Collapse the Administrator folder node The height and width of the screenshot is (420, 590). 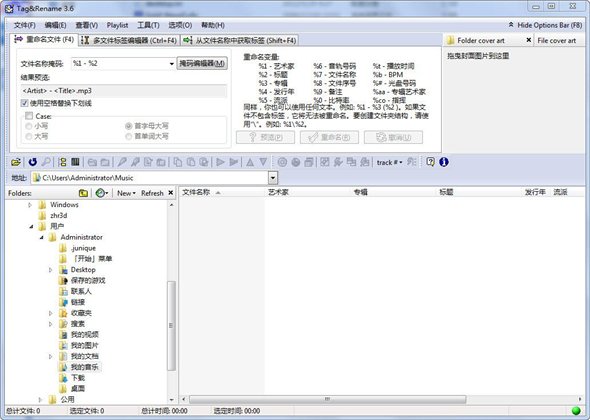42,237
